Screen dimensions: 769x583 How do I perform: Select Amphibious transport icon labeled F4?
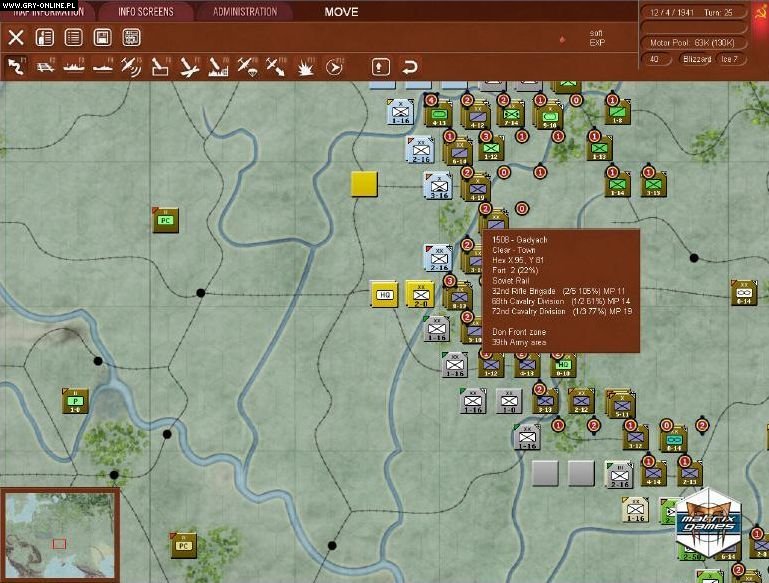[x=103, y=66]
